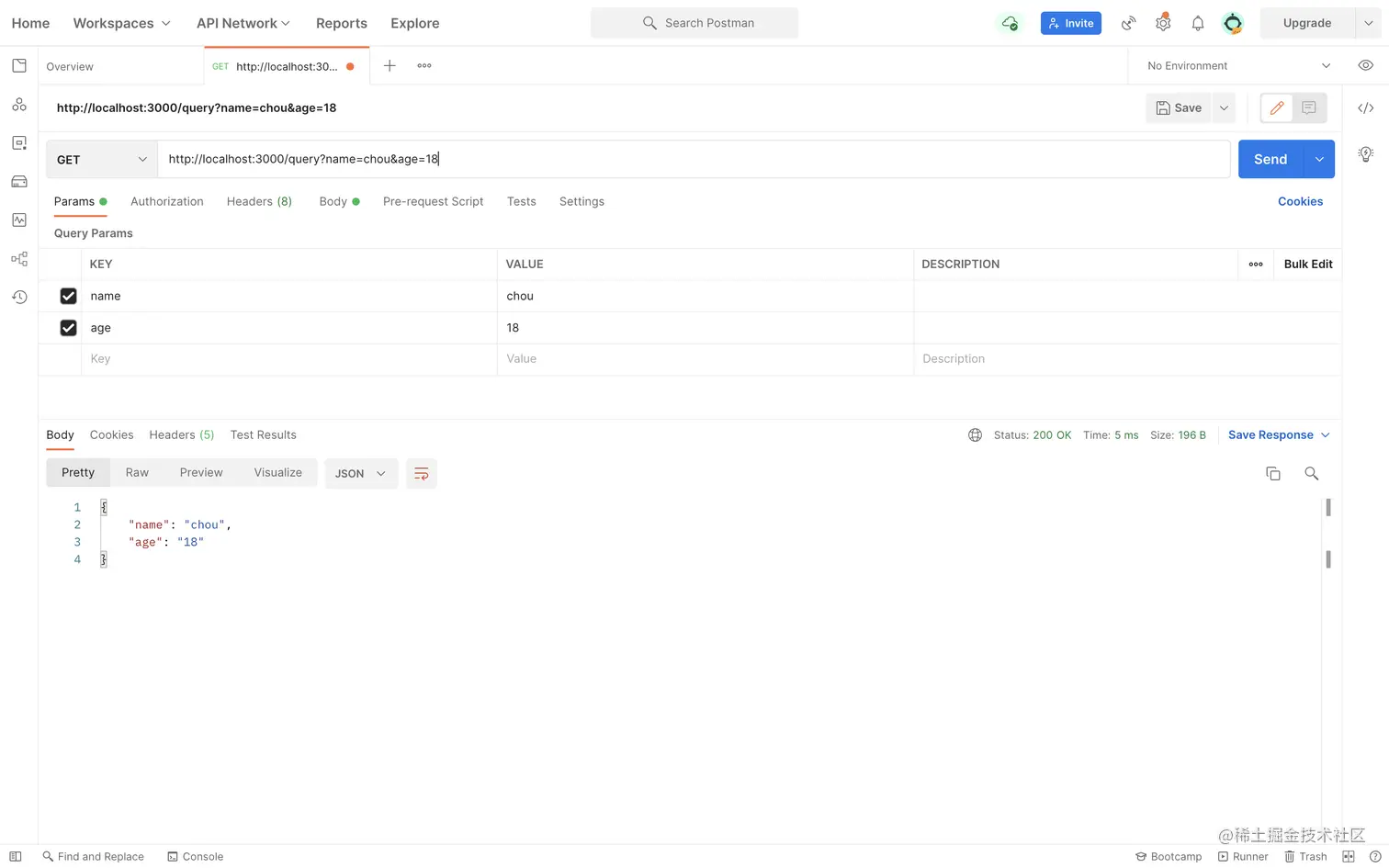
Task: Copy the response body
Action: [x=1273, y=473]
